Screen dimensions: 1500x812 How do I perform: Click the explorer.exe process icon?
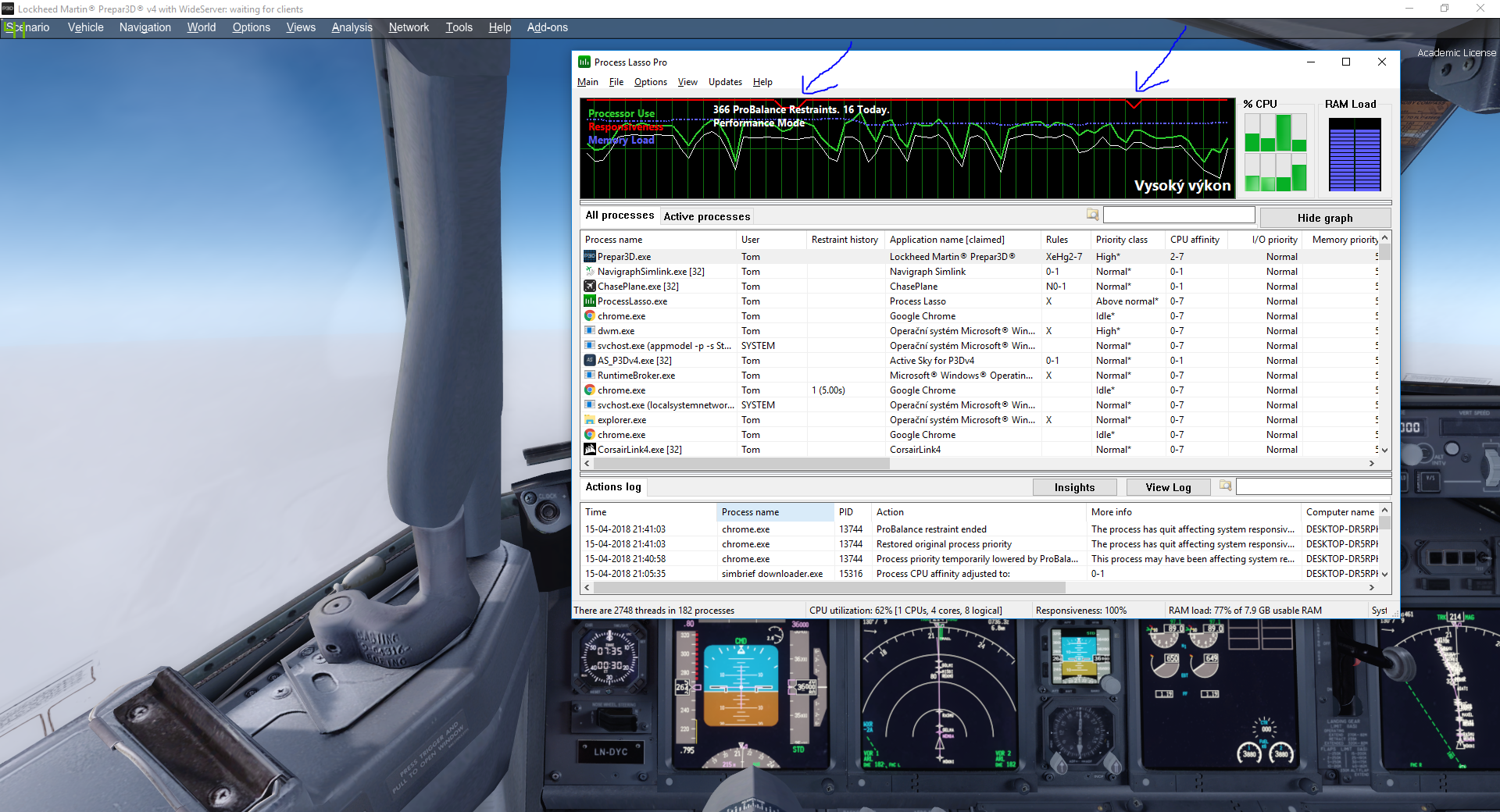coord(590,419)
